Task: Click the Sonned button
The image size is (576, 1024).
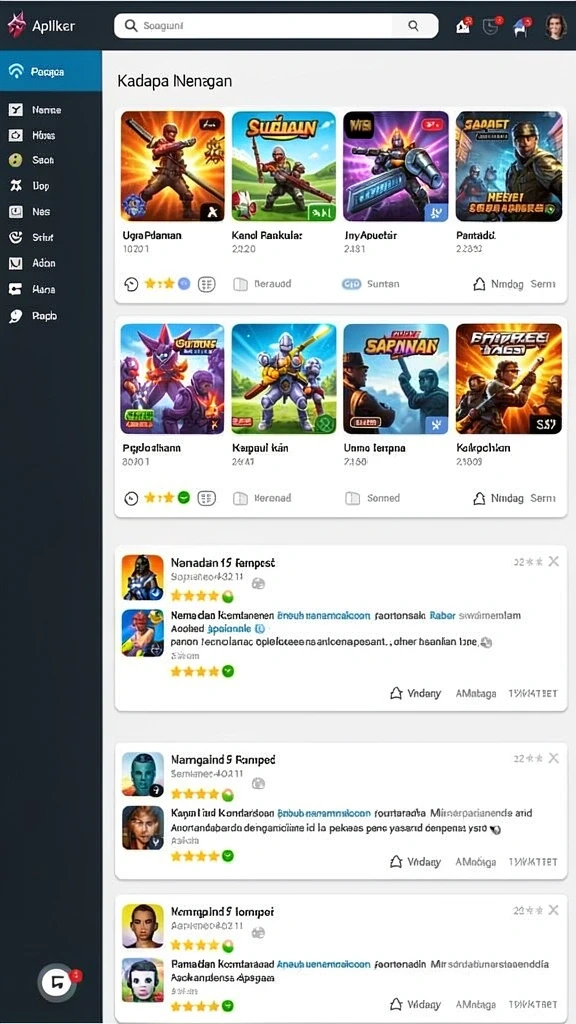Action: point(372,498)
